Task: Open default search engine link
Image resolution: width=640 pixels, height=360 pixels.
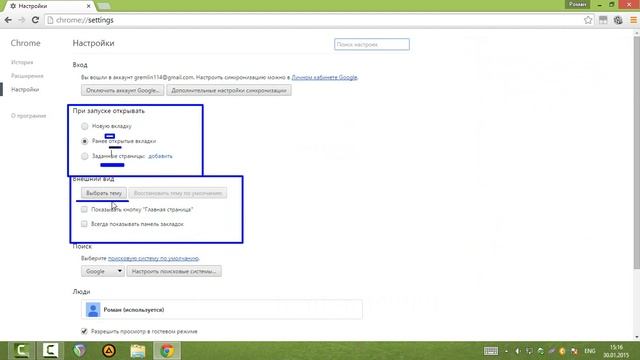Action: click(153, 258)
